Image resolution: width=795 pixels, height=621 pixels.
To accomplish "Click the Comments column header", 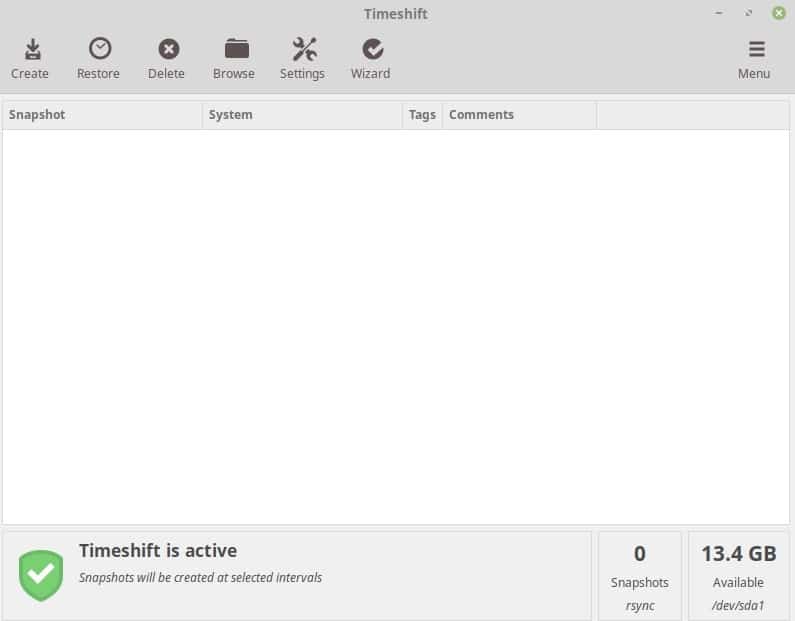I will 519,115.
